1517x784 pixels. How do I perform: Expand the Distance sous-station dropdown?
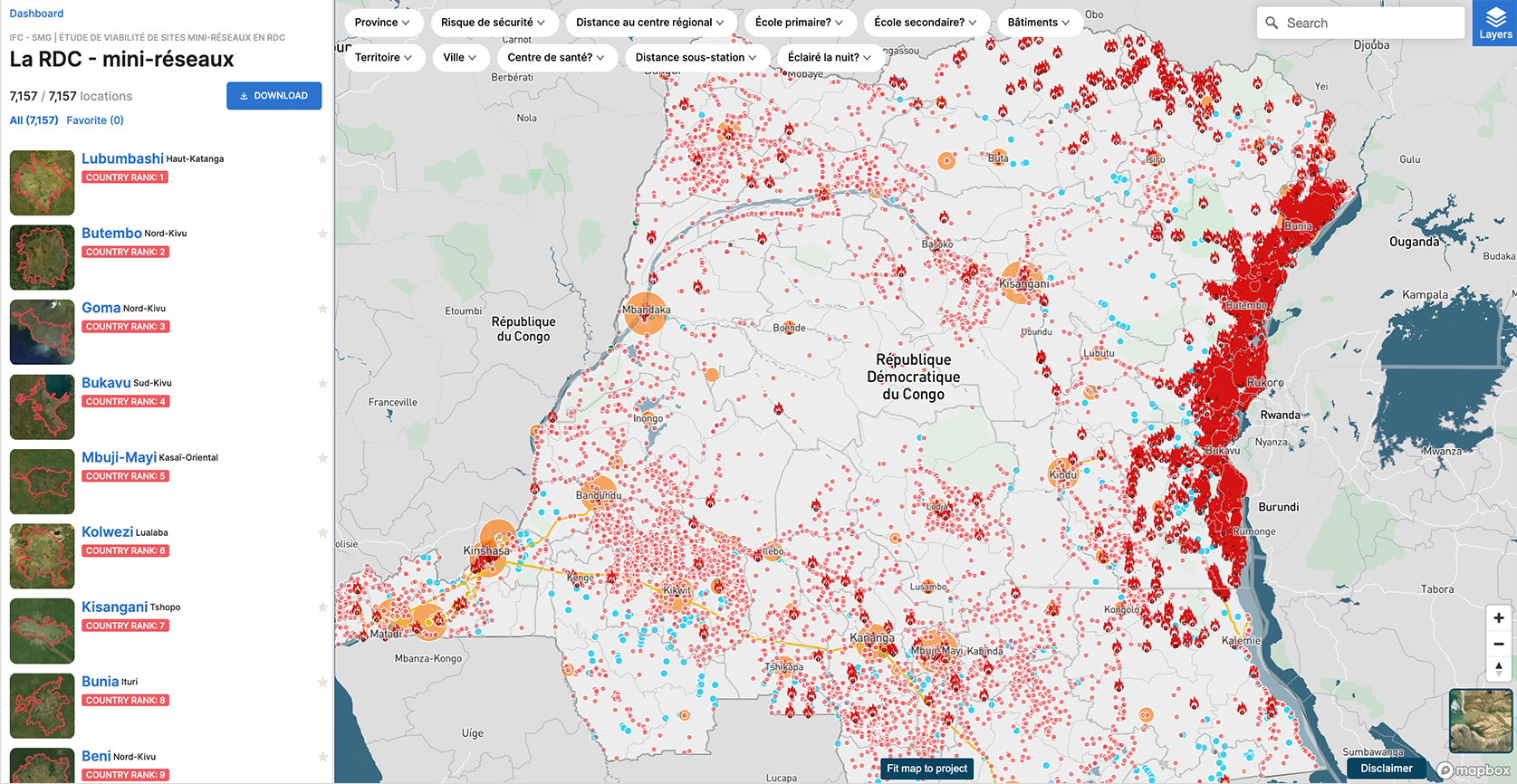pos(696,57)
